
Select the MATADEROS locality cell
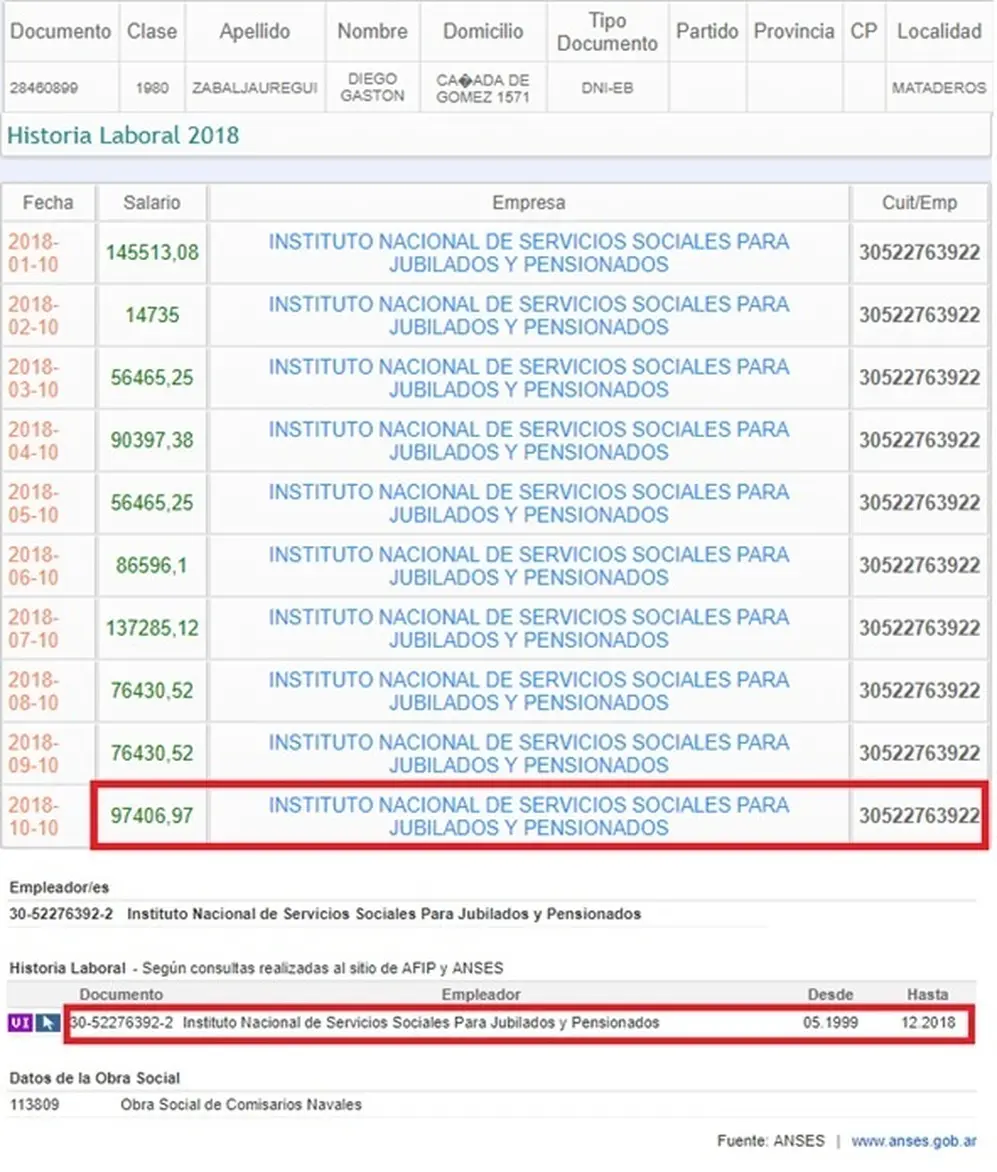coord(939,88)
